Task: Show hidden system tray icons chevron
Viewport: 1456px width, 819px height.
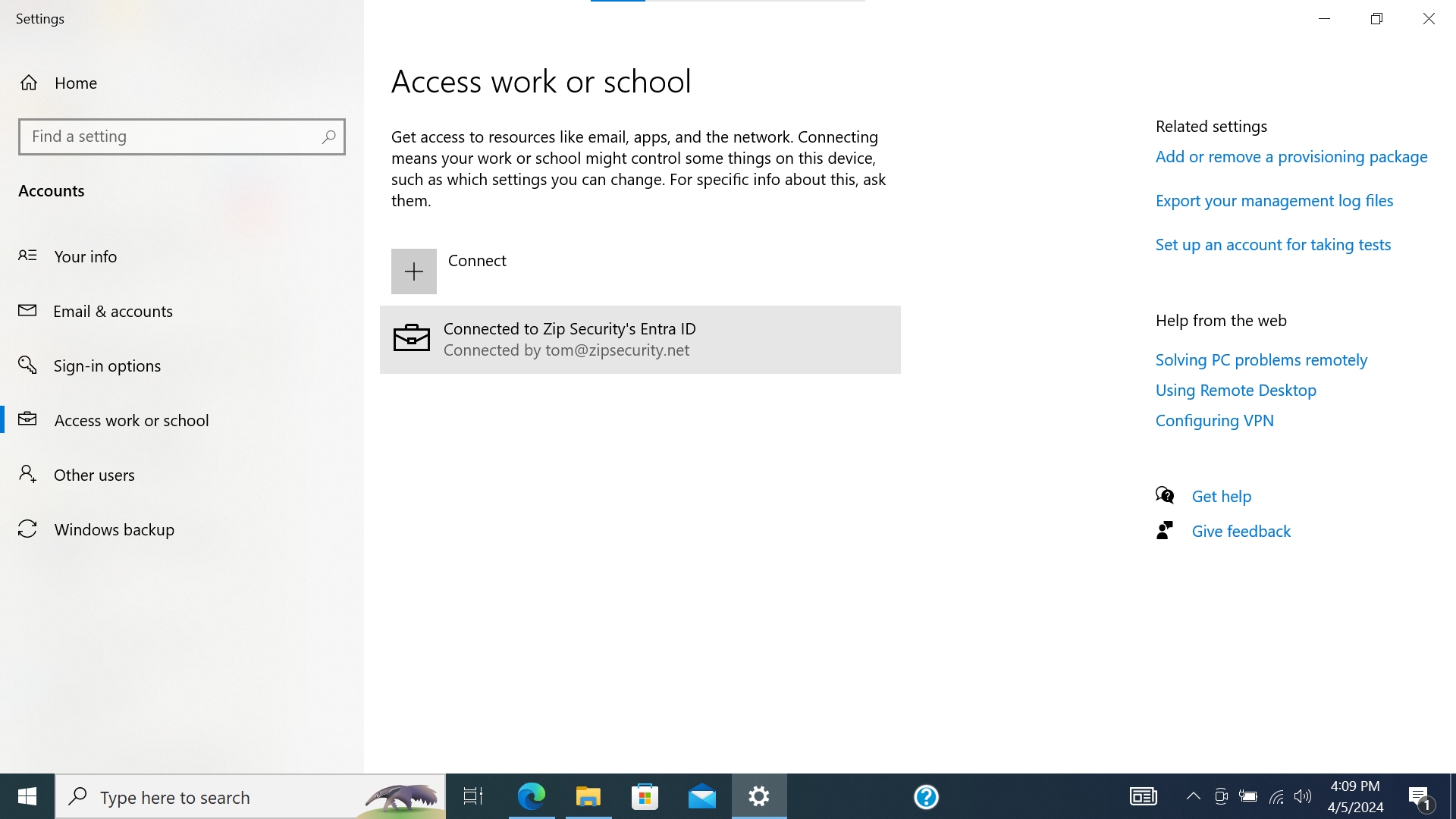Action: [1193, 796]
